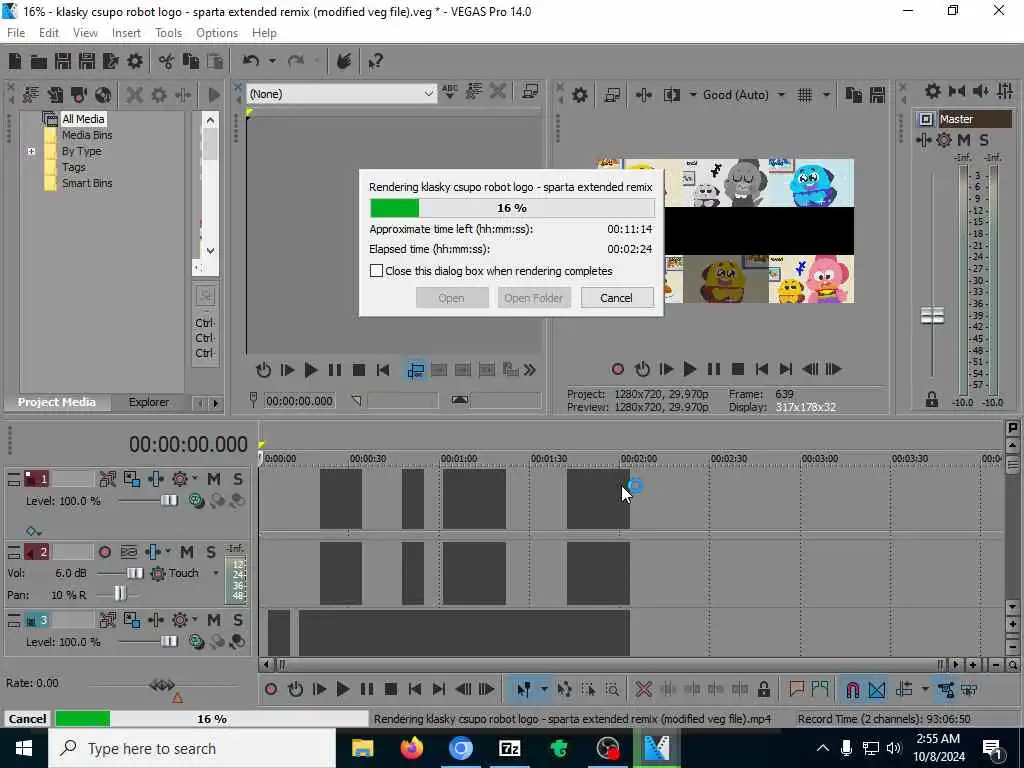Expand the By Type media bin
This screenshot has height=768, width=1024.
pos(31,152)
